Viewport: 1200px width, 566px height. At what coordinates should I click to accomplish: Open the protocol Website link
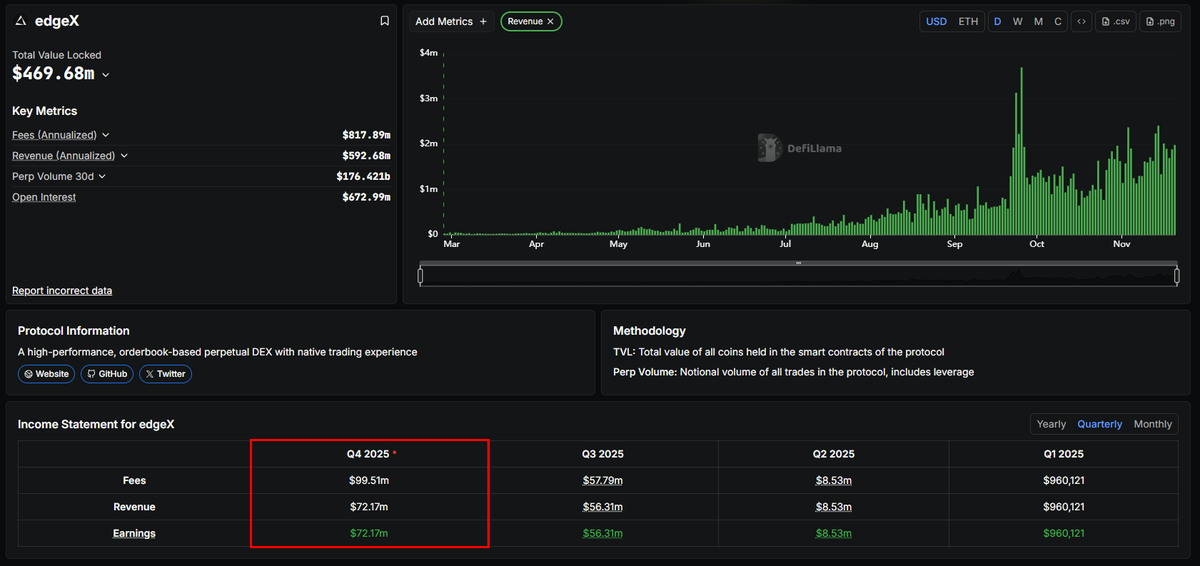(x=46, y=374)
